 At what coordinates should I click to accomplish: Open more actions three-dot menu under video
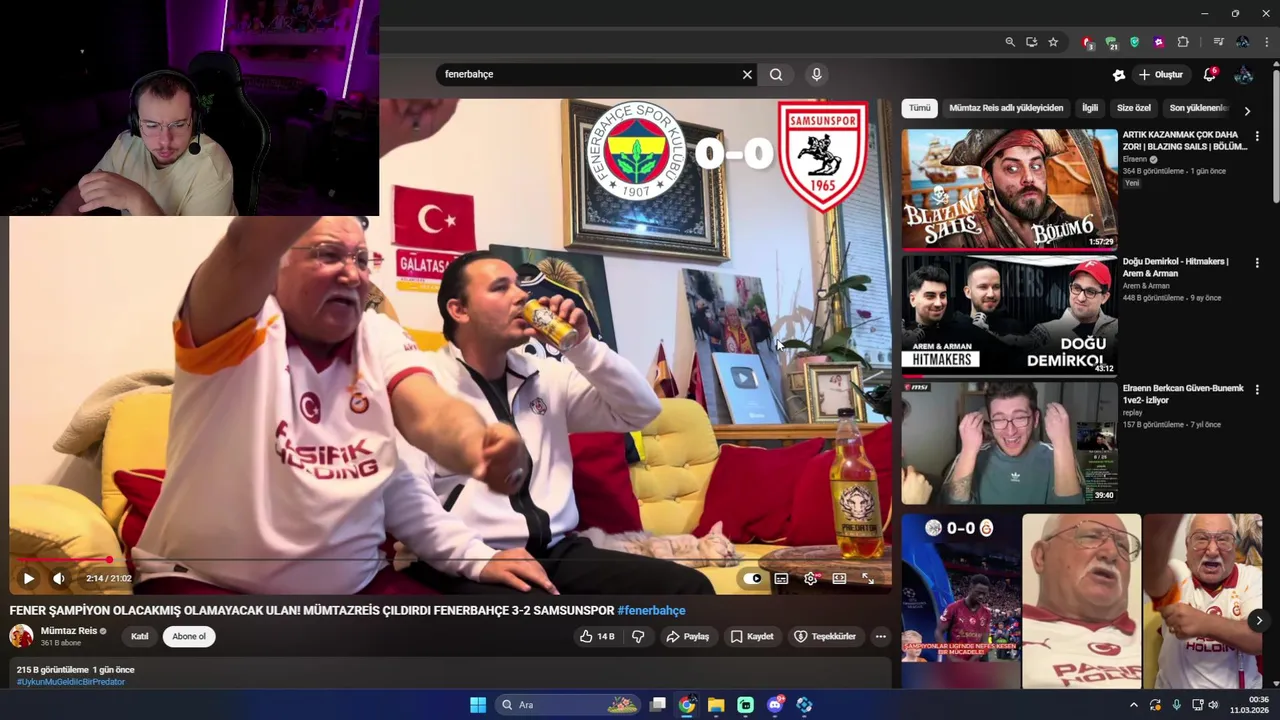click(x=880, y=636)
